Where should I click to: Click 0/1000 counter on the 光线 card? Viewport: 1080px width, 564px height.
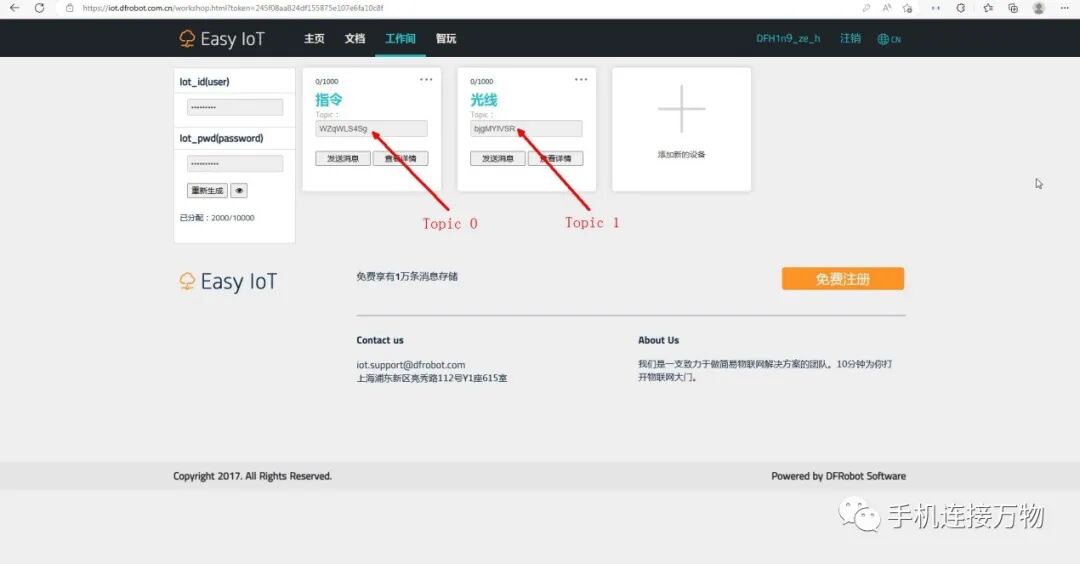tap(481, 81)
